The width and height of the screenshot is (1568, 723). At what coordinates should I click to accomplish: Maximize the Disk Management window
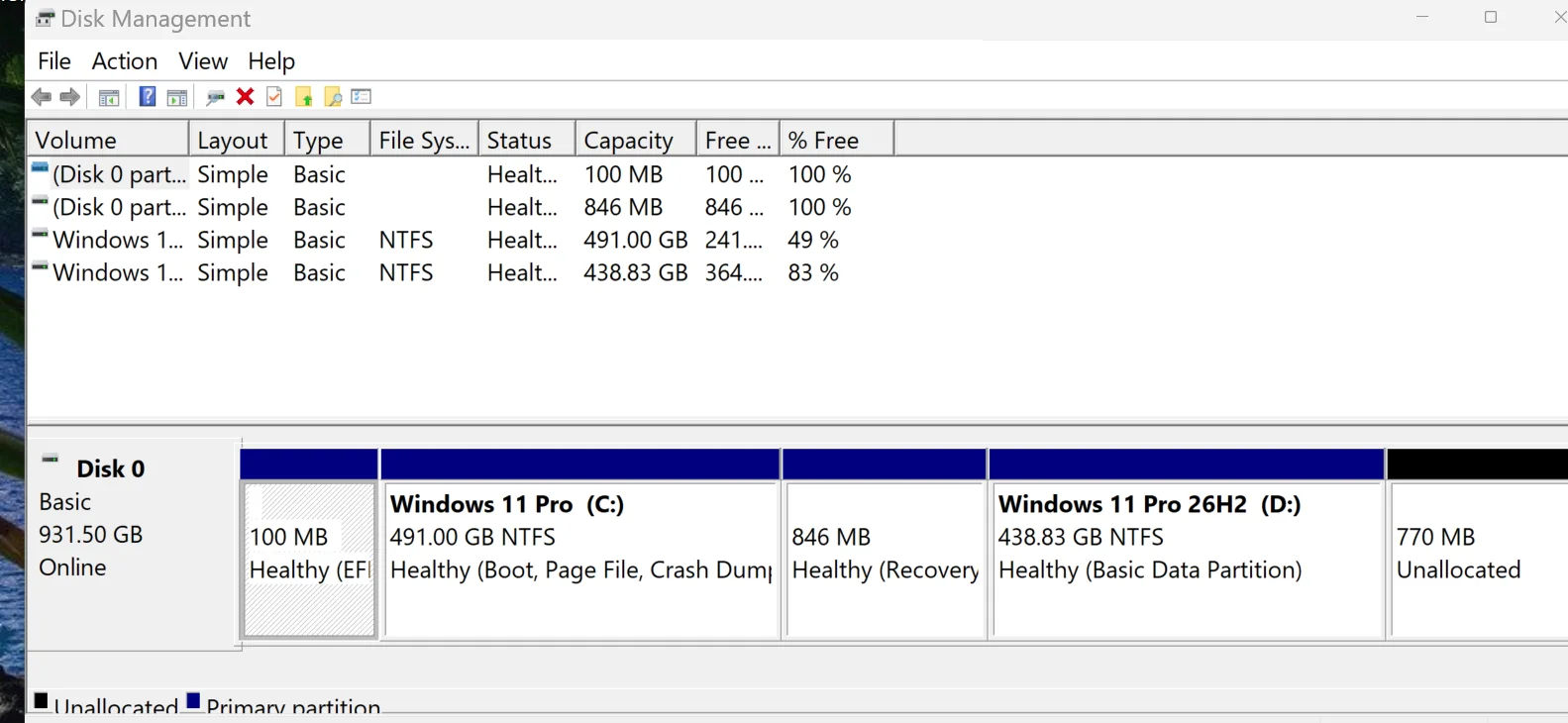click(1491, 17)
